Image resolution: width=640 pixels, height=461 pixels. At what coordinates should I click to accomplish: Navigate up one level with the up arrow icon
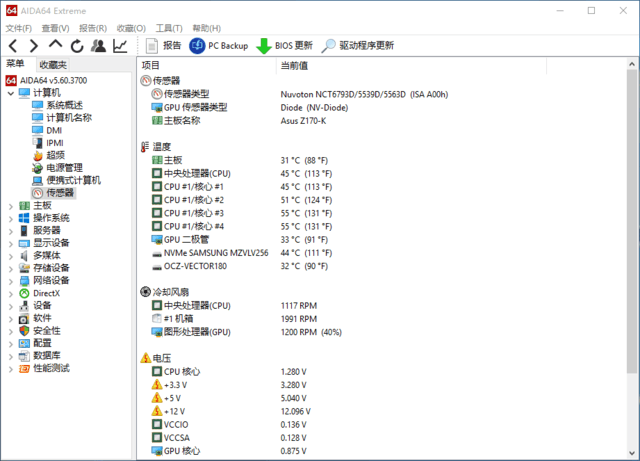coord(56,44)
